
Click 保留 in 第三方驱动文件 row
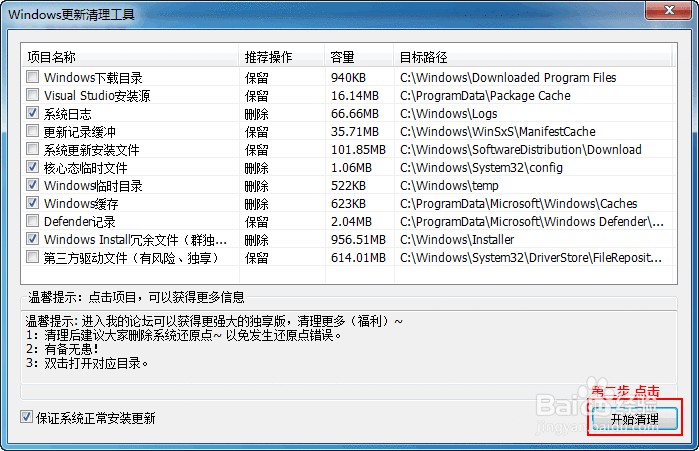[x=256, y=258]
